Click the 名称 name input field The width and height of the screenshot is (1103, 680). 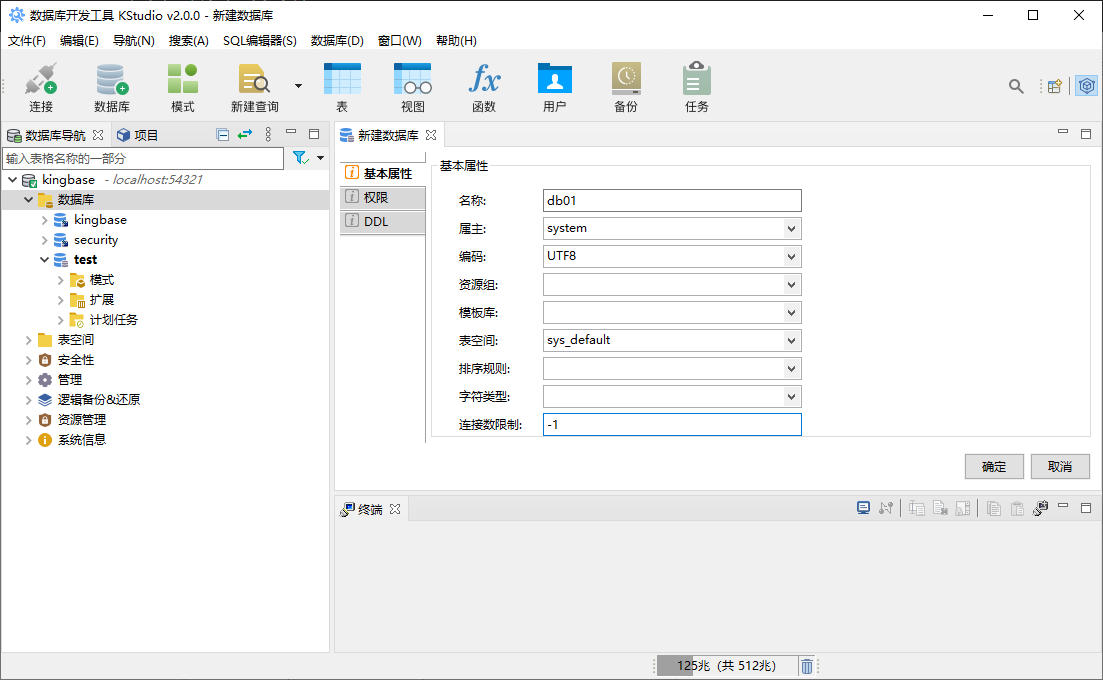tap(671, 201)
